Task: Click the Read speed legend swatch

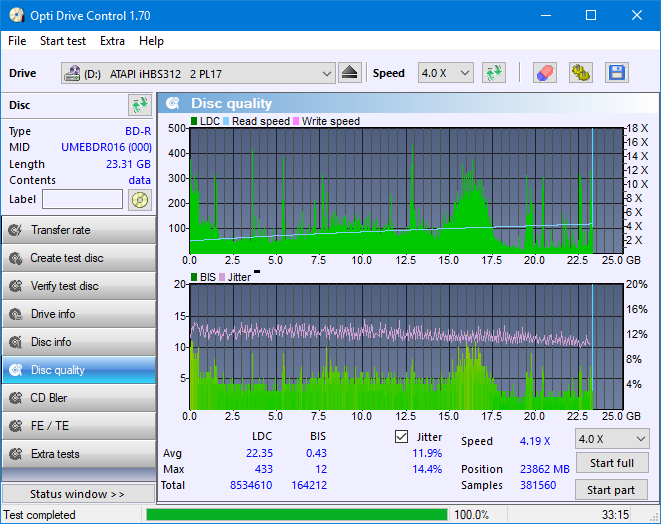Action: coord(226,121)
